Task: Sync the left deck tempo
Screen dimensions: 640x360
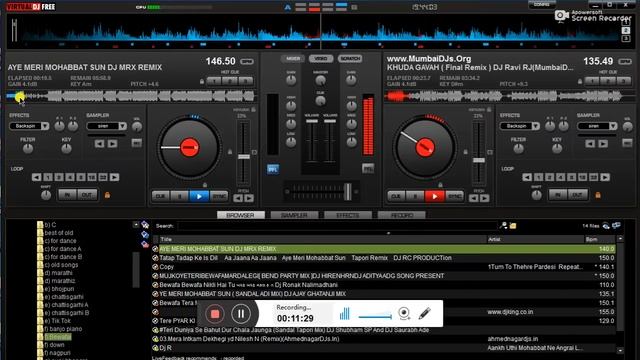Action: (x=219, y=196)
